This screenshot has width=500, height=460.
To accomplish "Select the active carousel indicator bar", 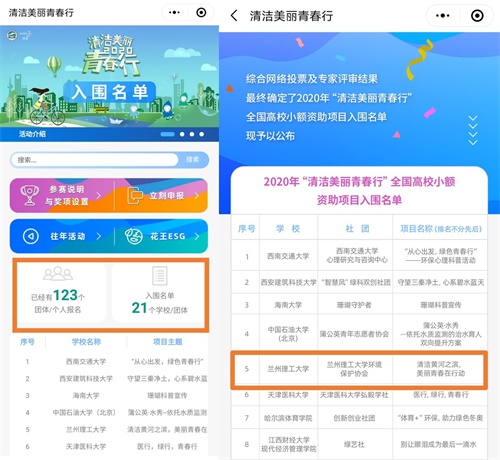I will click(167, 134).
